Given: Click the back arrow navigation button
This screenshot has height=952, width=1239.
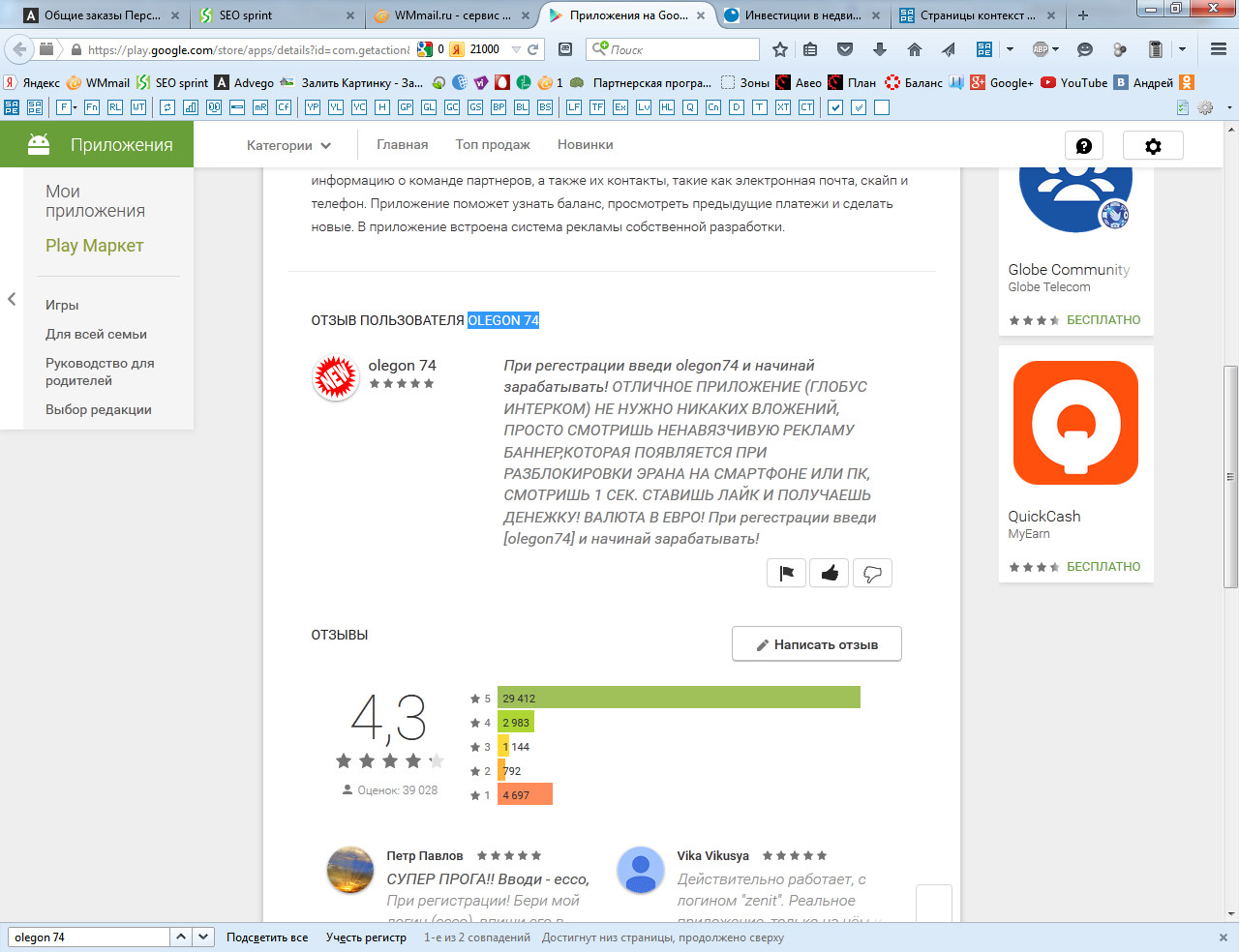Looking at the screenshot, I should click(x=19, y=49).
